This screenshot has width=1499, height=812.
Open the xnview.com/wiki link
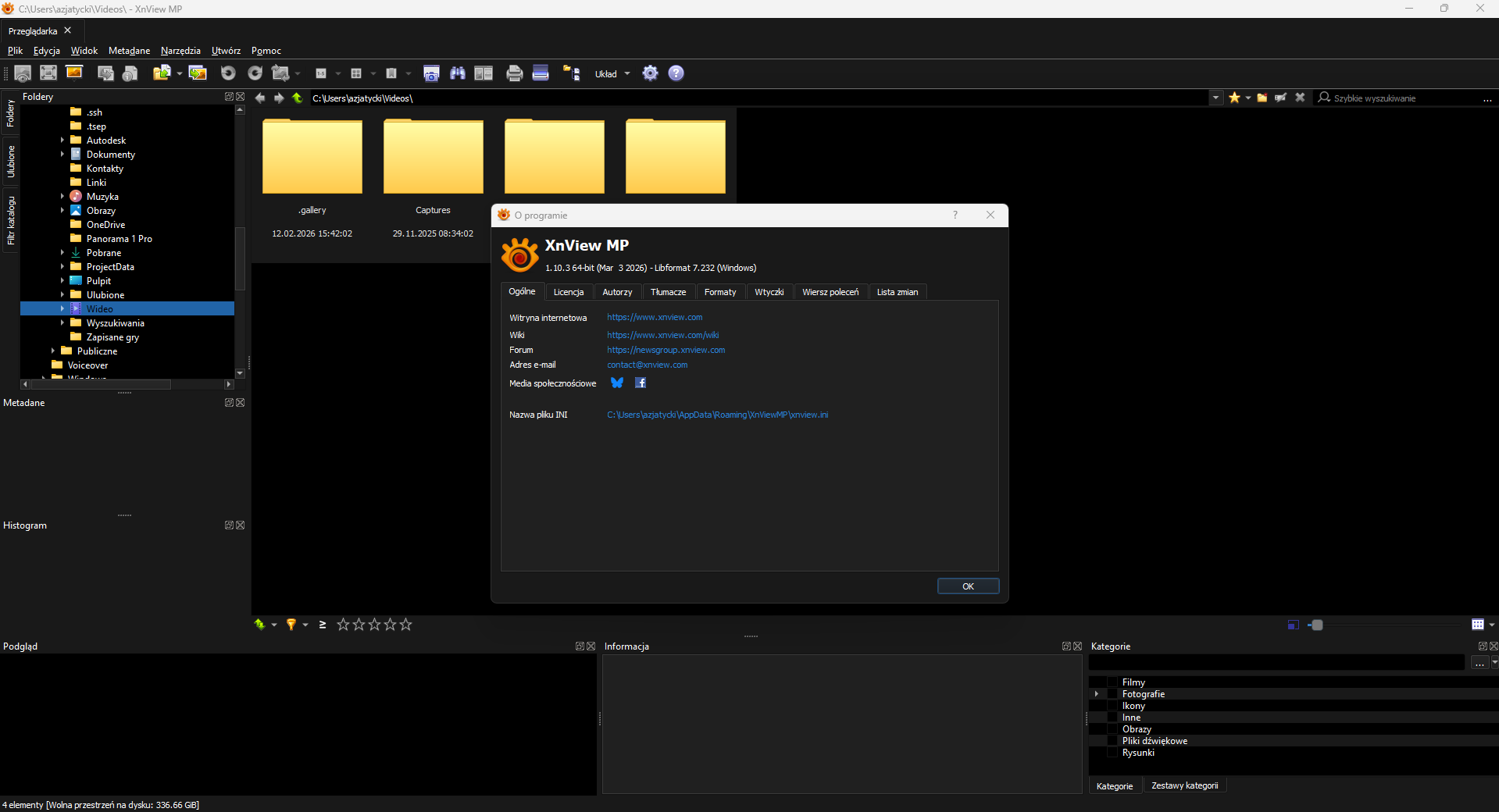pos(662,335)
